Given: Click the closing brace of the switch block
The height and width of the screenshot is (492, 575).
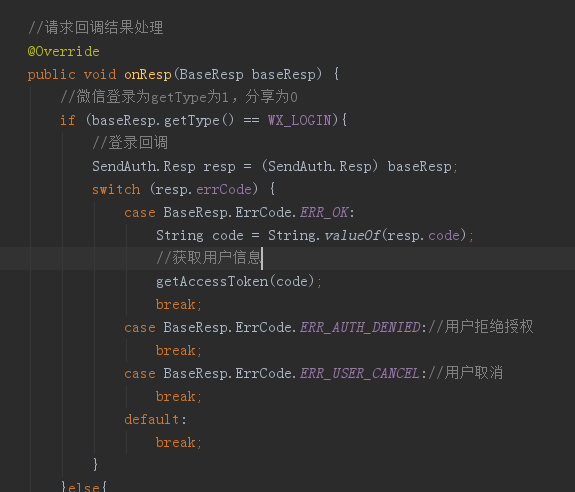Looking at the screenshot, I should tap(95, 464).
